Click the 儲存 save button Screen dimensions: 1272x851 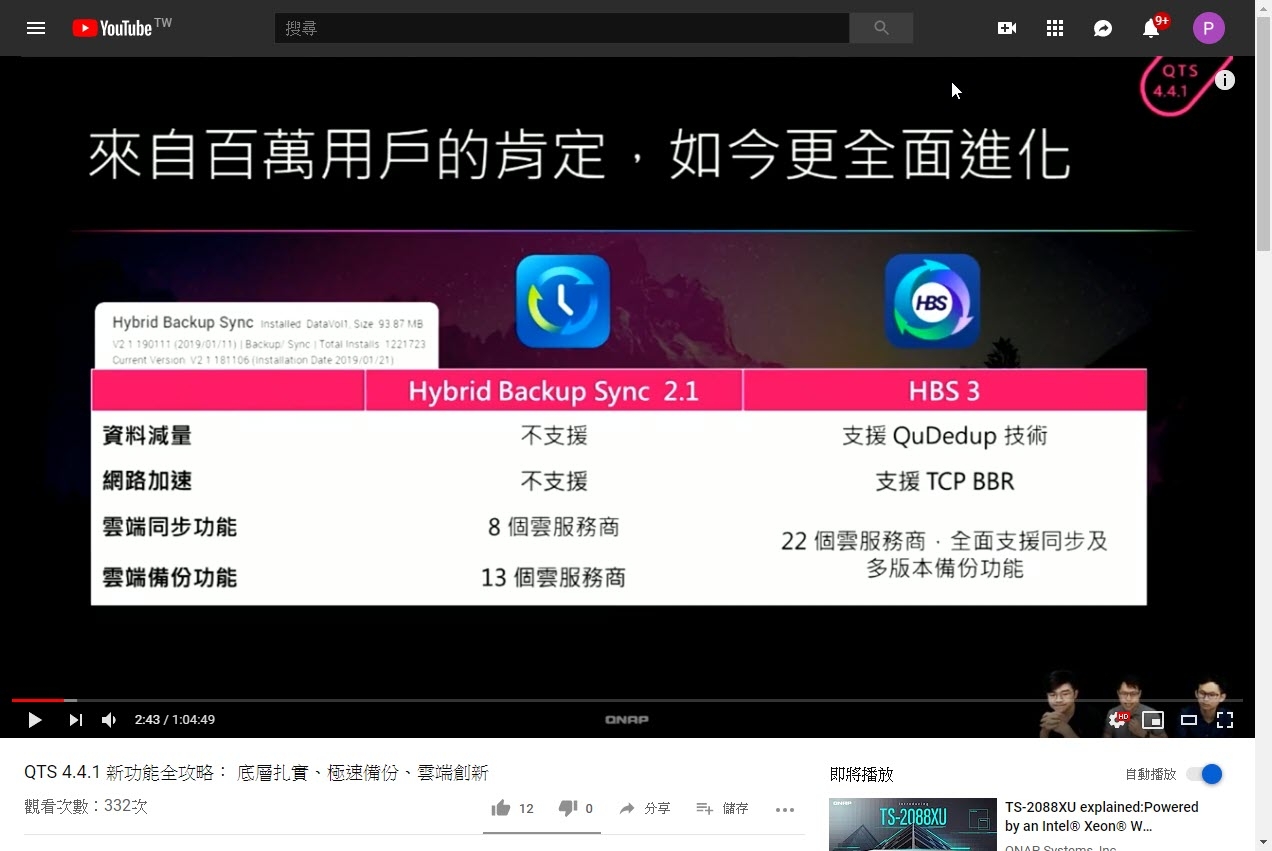(722, 808)
